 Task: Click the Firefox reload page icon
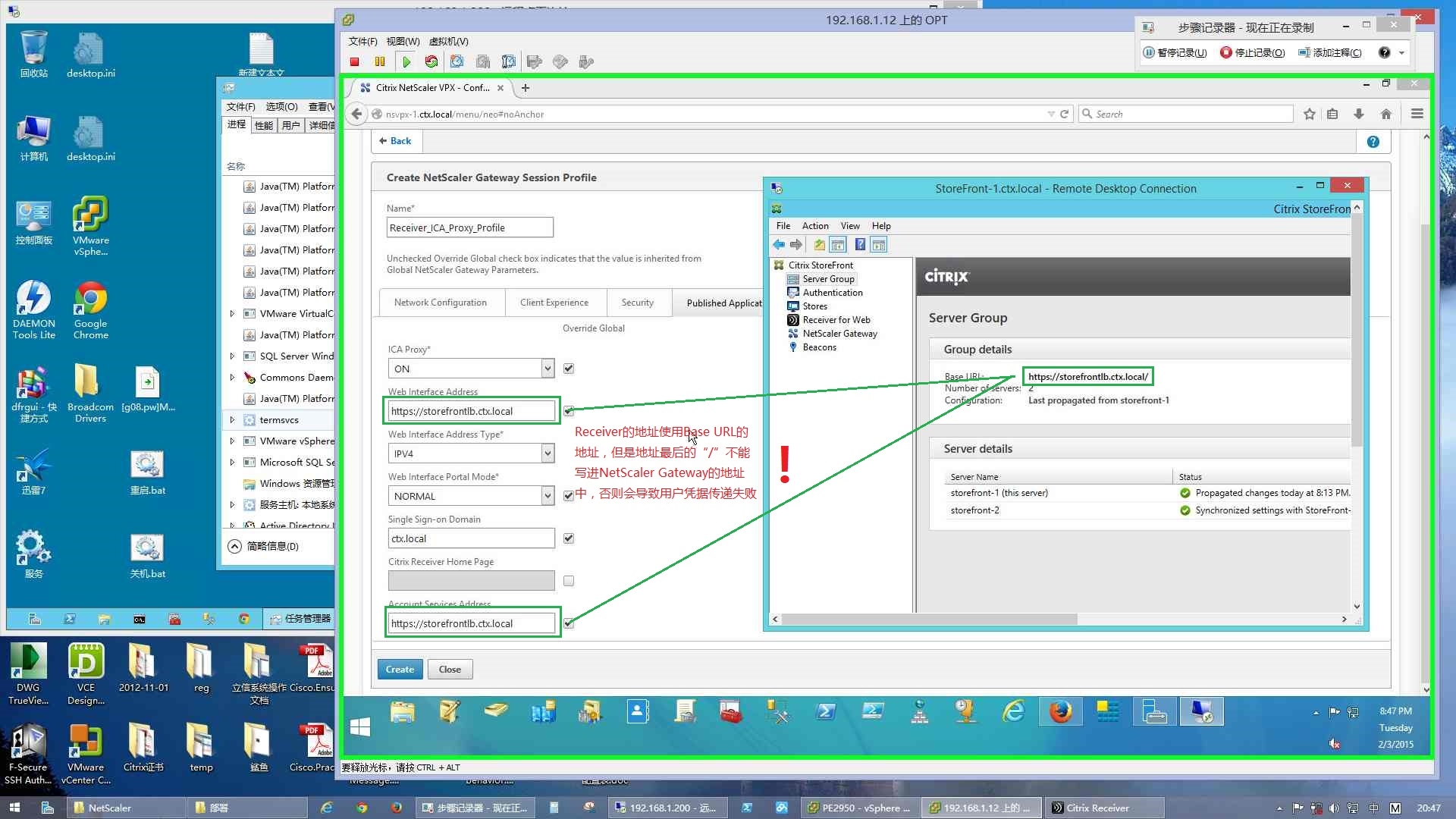(1064, 114)
